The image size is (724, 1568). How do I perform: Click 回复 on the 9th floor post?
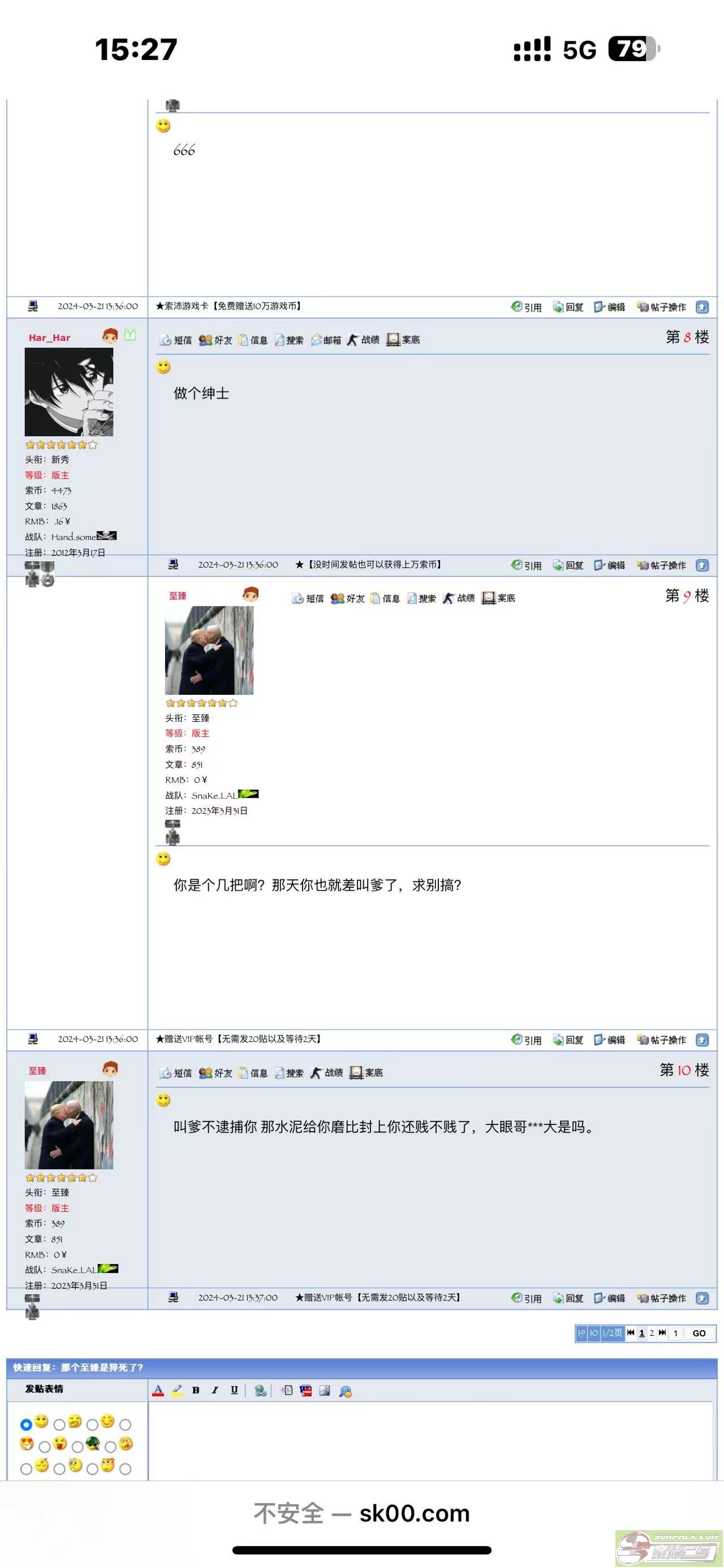[x=568, y=1039]
